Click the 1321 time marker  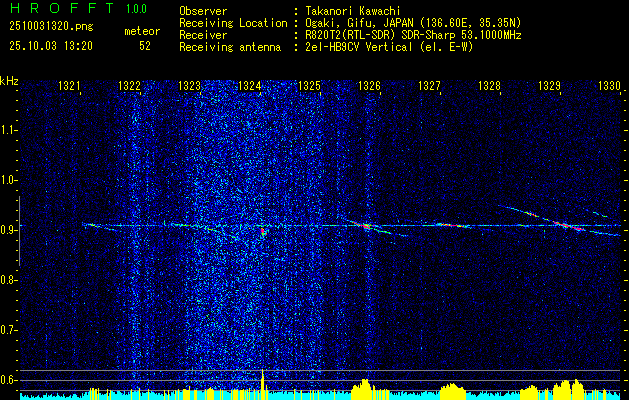pos(69,85)
